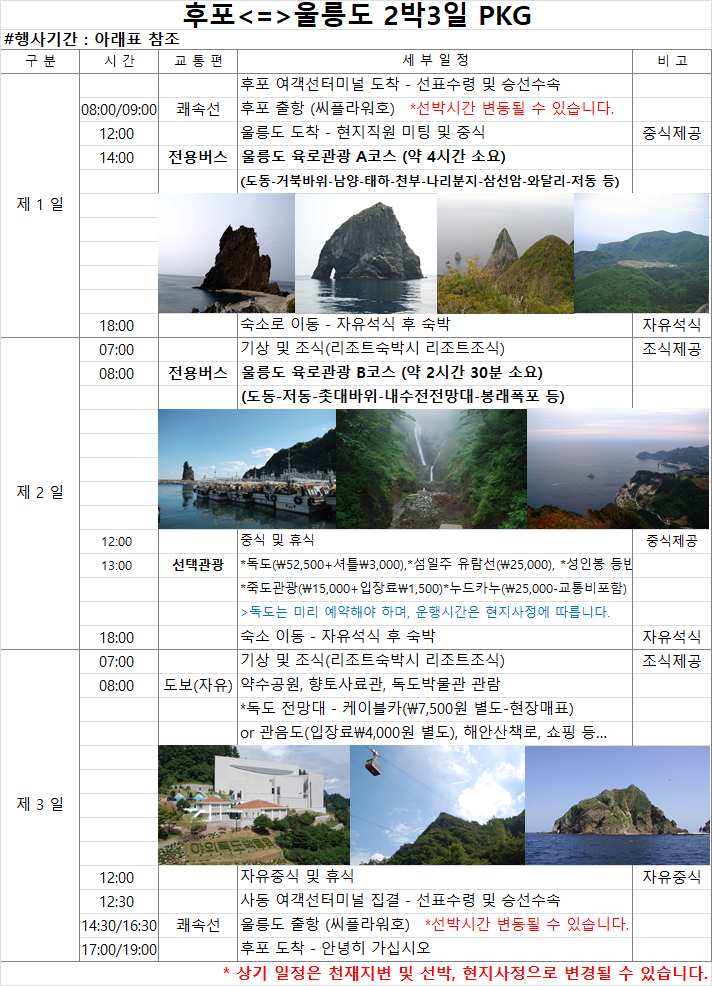Click blue '>독도는 미리 예약해야 하며' note
712x986 pixels.
[x=425, y=612]
